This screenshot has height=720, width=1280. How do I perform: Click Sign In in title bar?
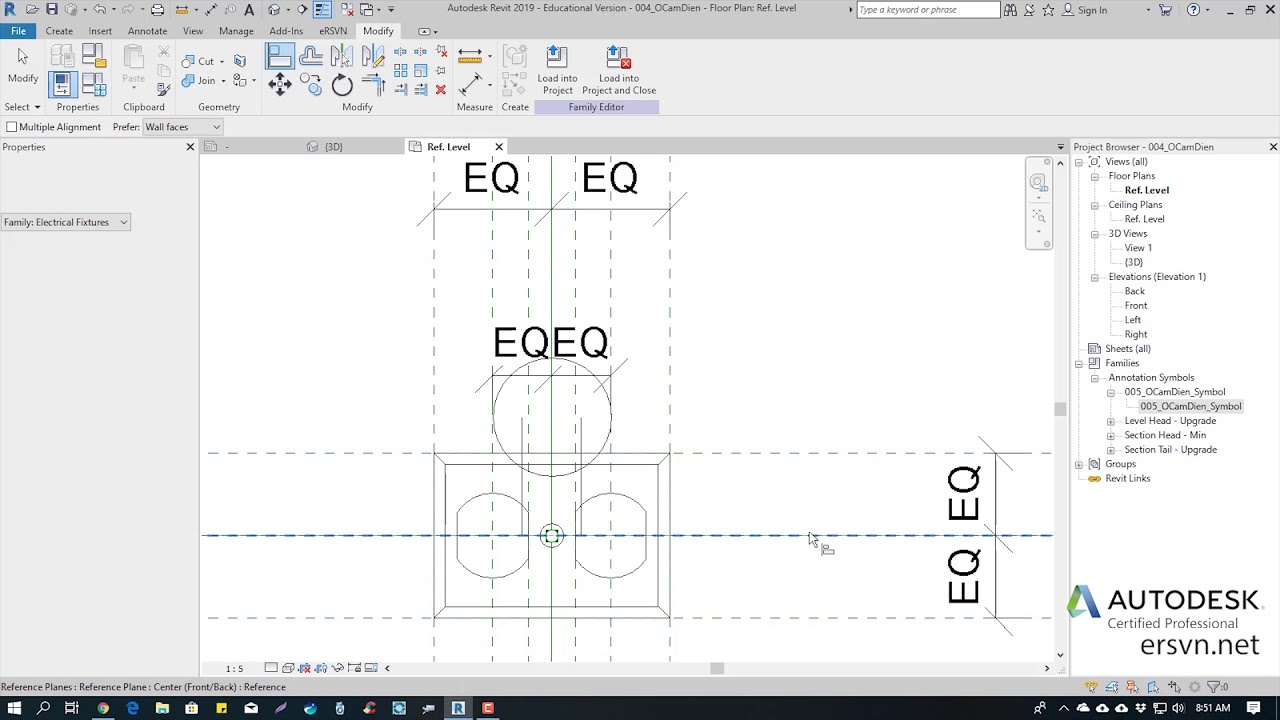pos(1092,10)
